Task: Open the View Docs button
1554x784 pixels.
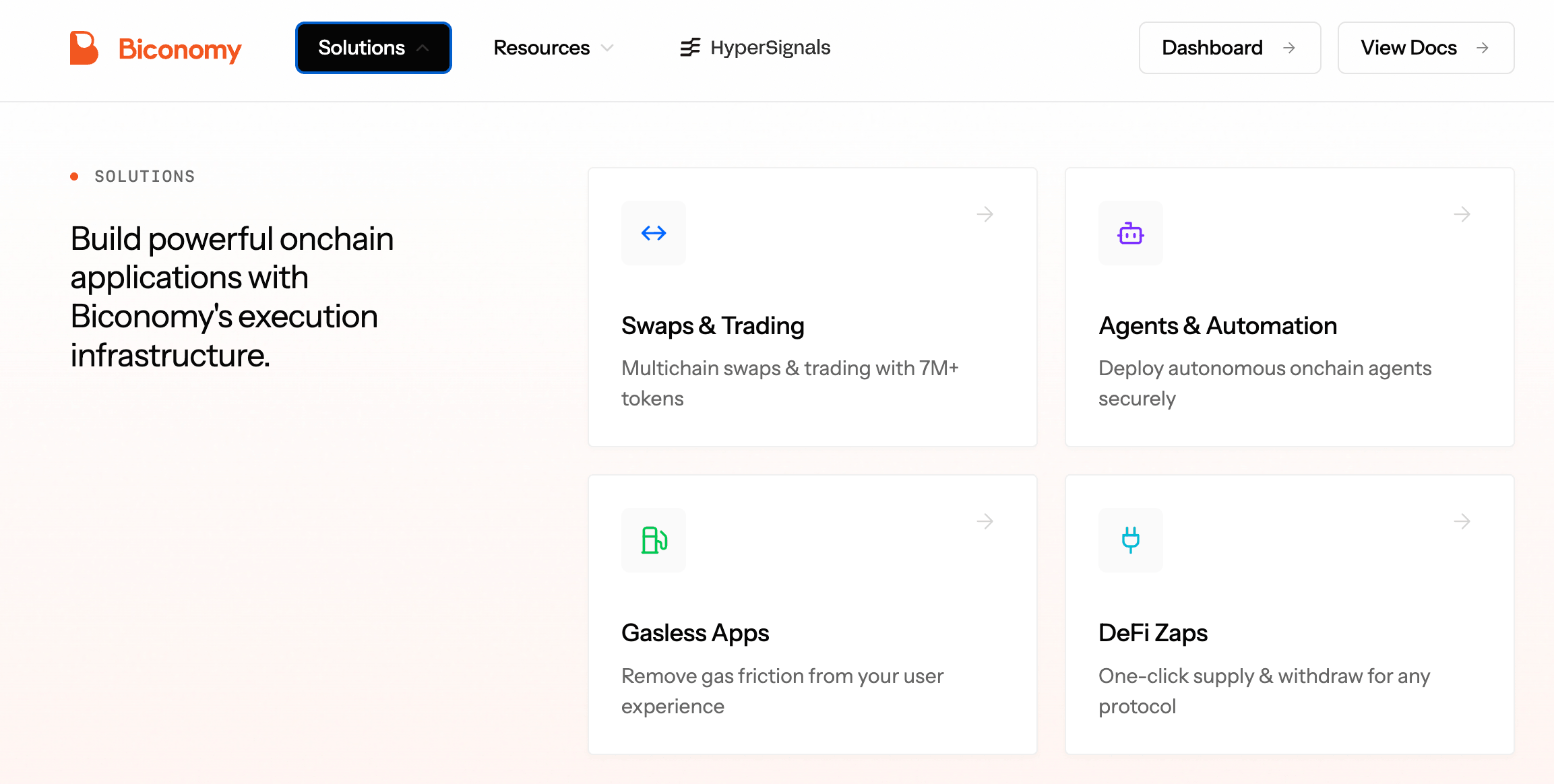Action: [x=1426, y=48]
